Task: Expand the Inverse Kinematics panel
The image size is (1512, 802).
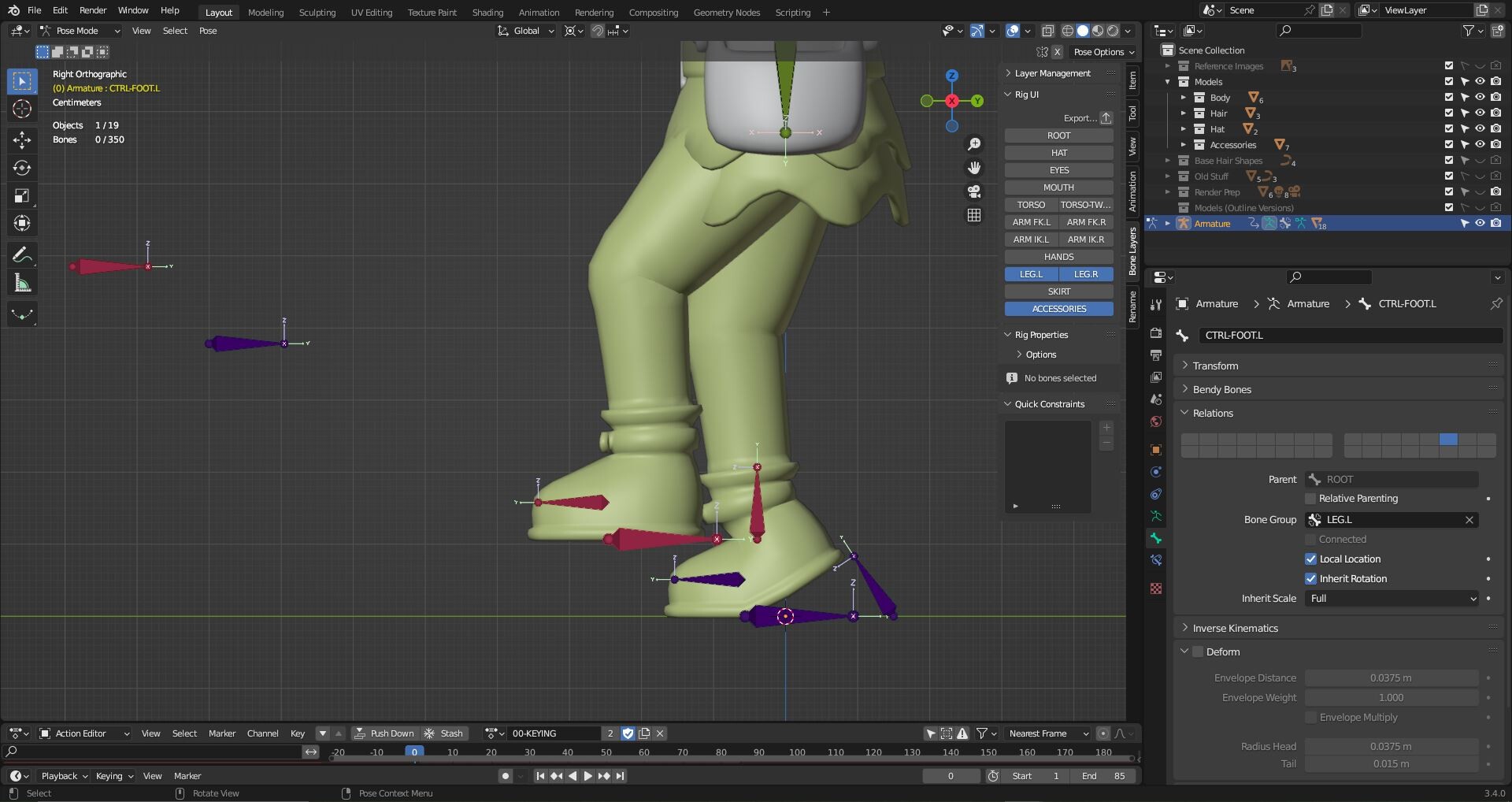Action: tap(1234, 628)
